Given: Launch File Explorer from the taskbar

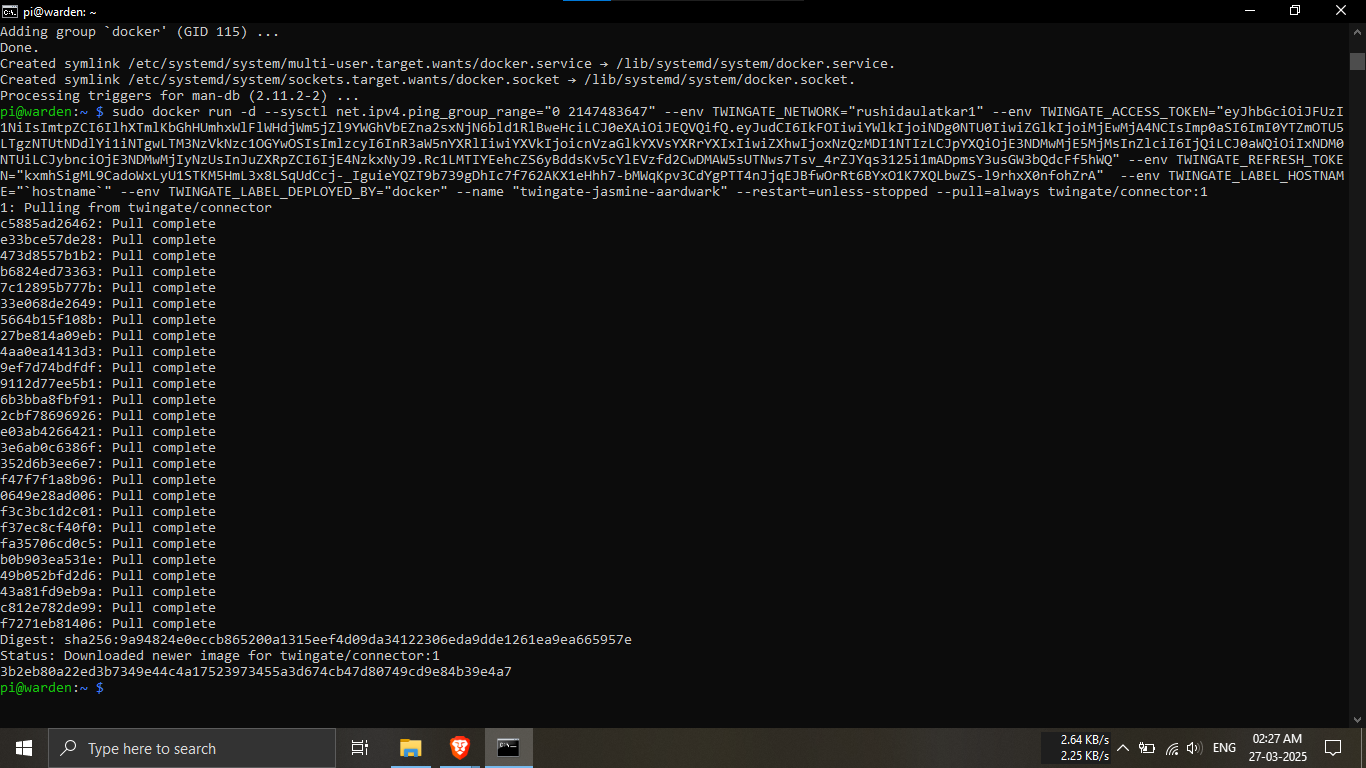Looking at the screenshot, I should [x=410, y=748].
